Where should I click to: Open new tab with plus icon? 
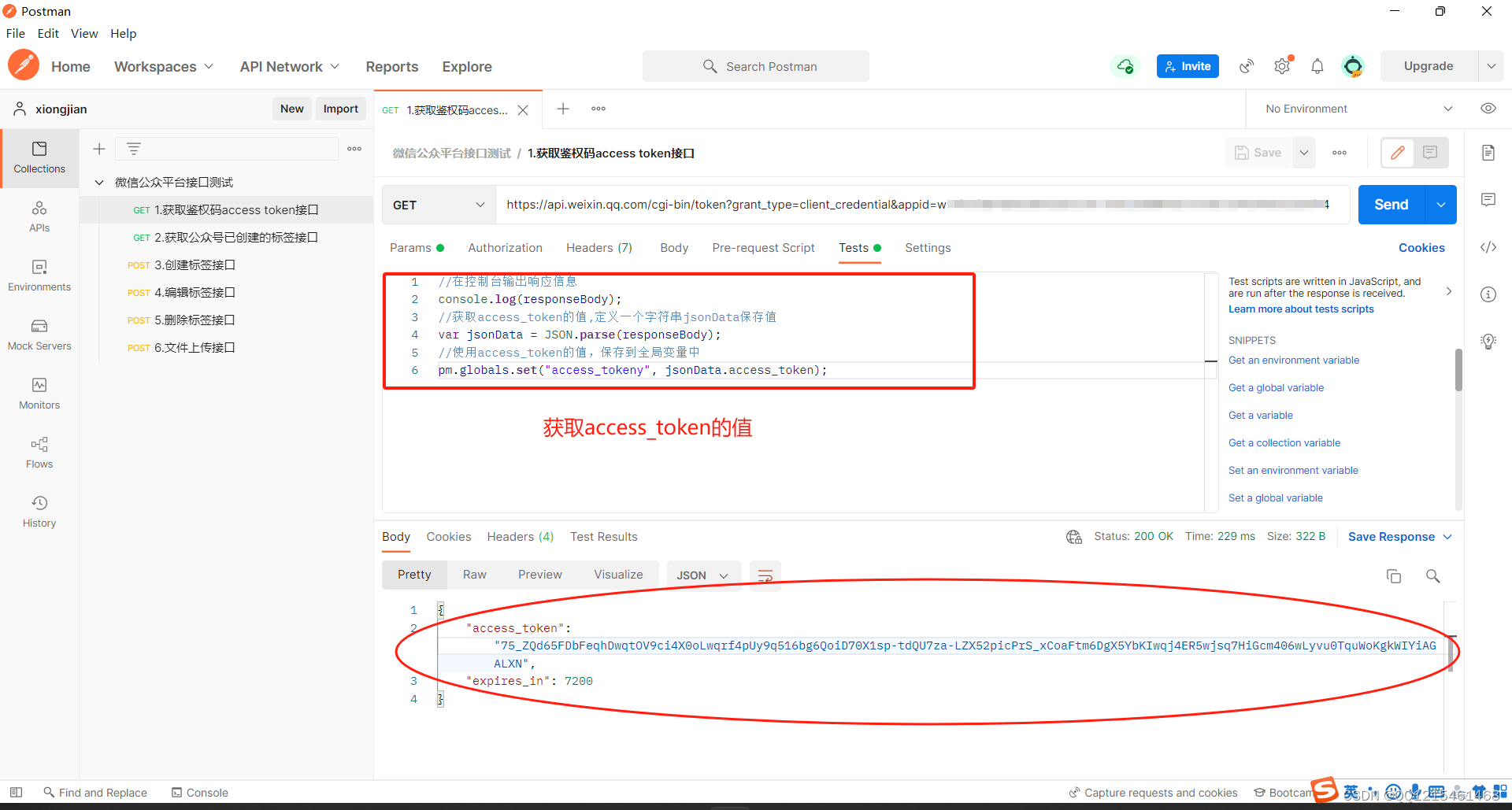[563, 109]
